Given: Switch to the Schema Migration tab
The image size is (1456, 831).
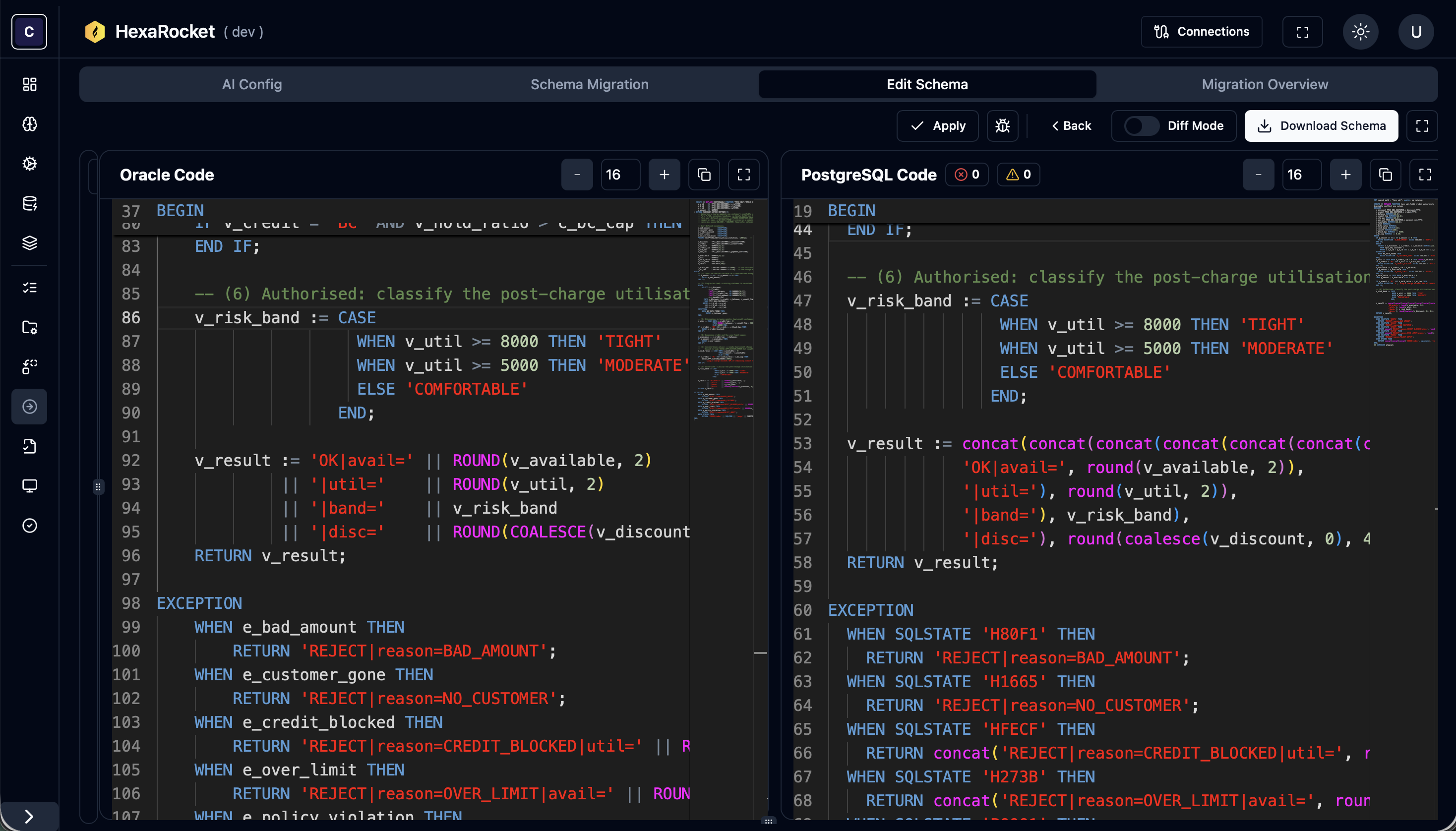Looking at the screenshot, I should click(x=589, y=84).
